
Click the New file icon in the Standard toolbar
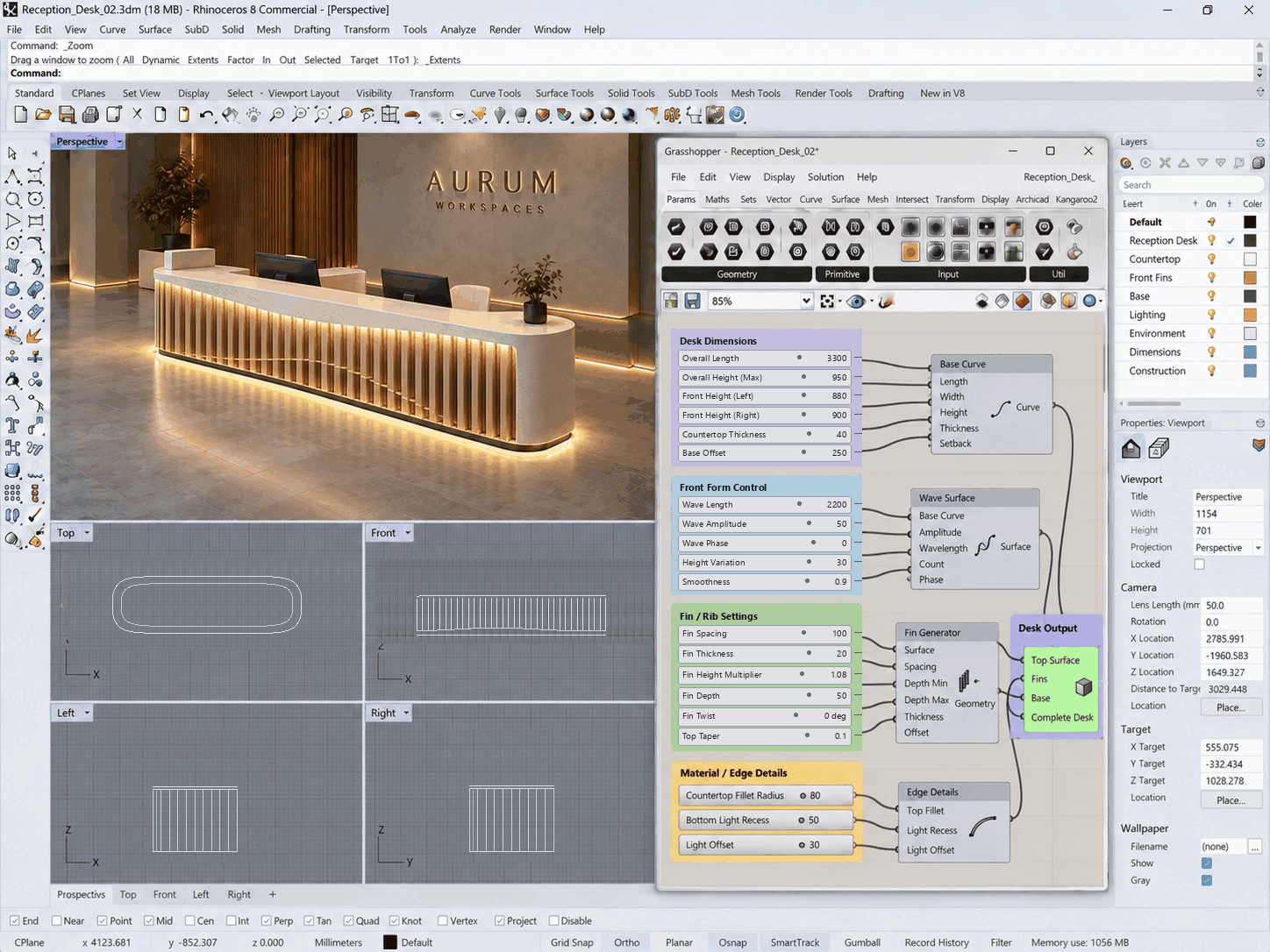pyautogui.click(x=20, y=115)
